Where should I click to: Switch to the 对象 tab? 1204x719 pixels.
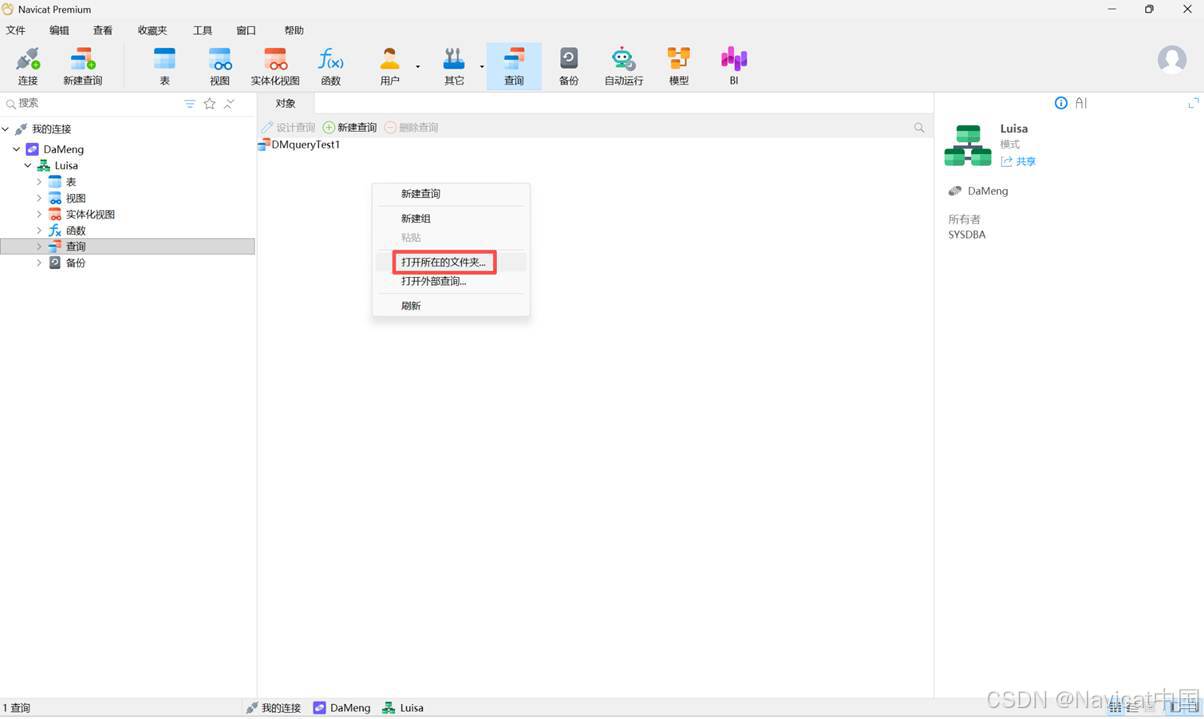click(x=286, y=103)
